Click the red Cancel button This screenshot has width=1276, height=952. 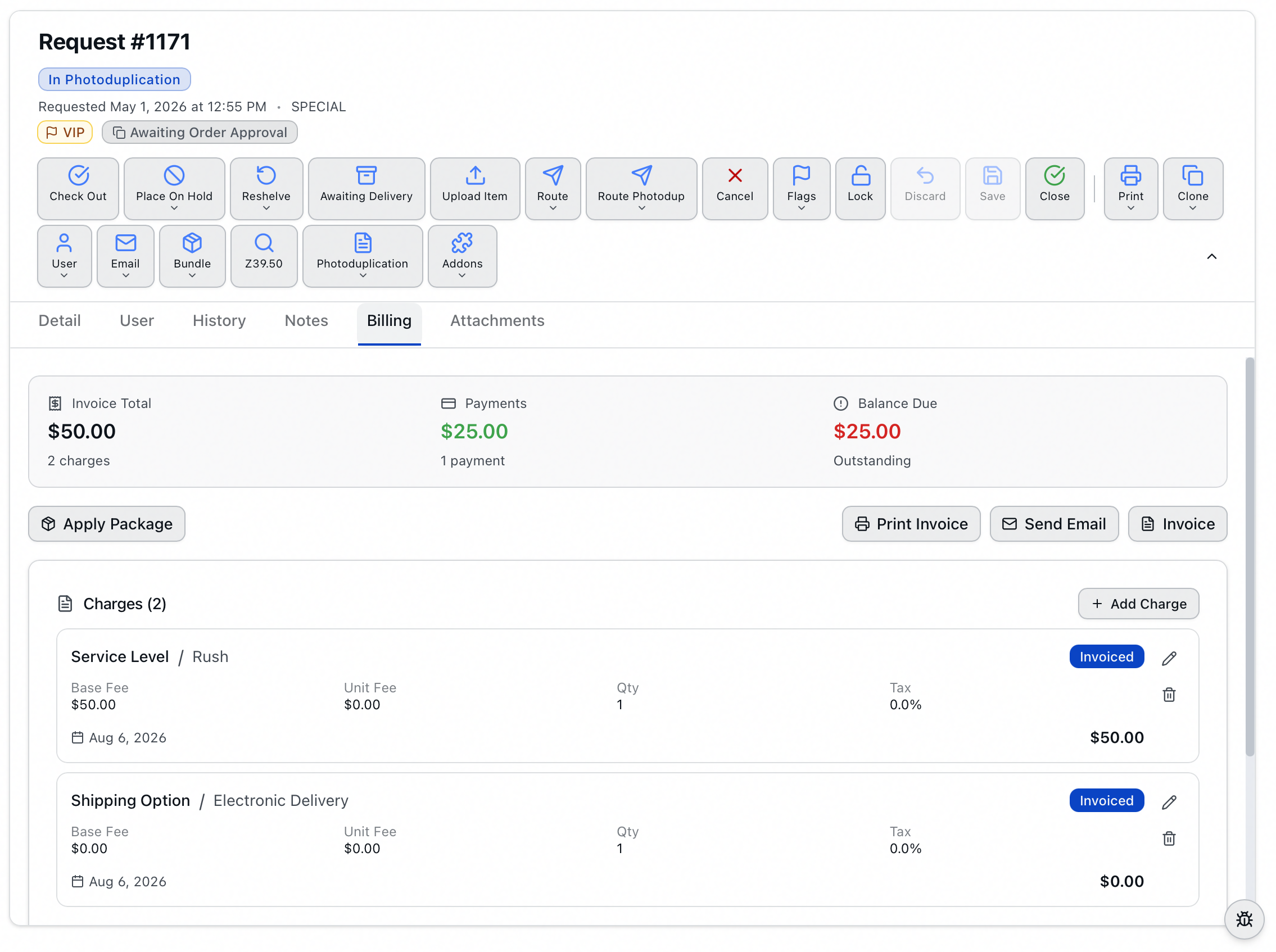735,188
